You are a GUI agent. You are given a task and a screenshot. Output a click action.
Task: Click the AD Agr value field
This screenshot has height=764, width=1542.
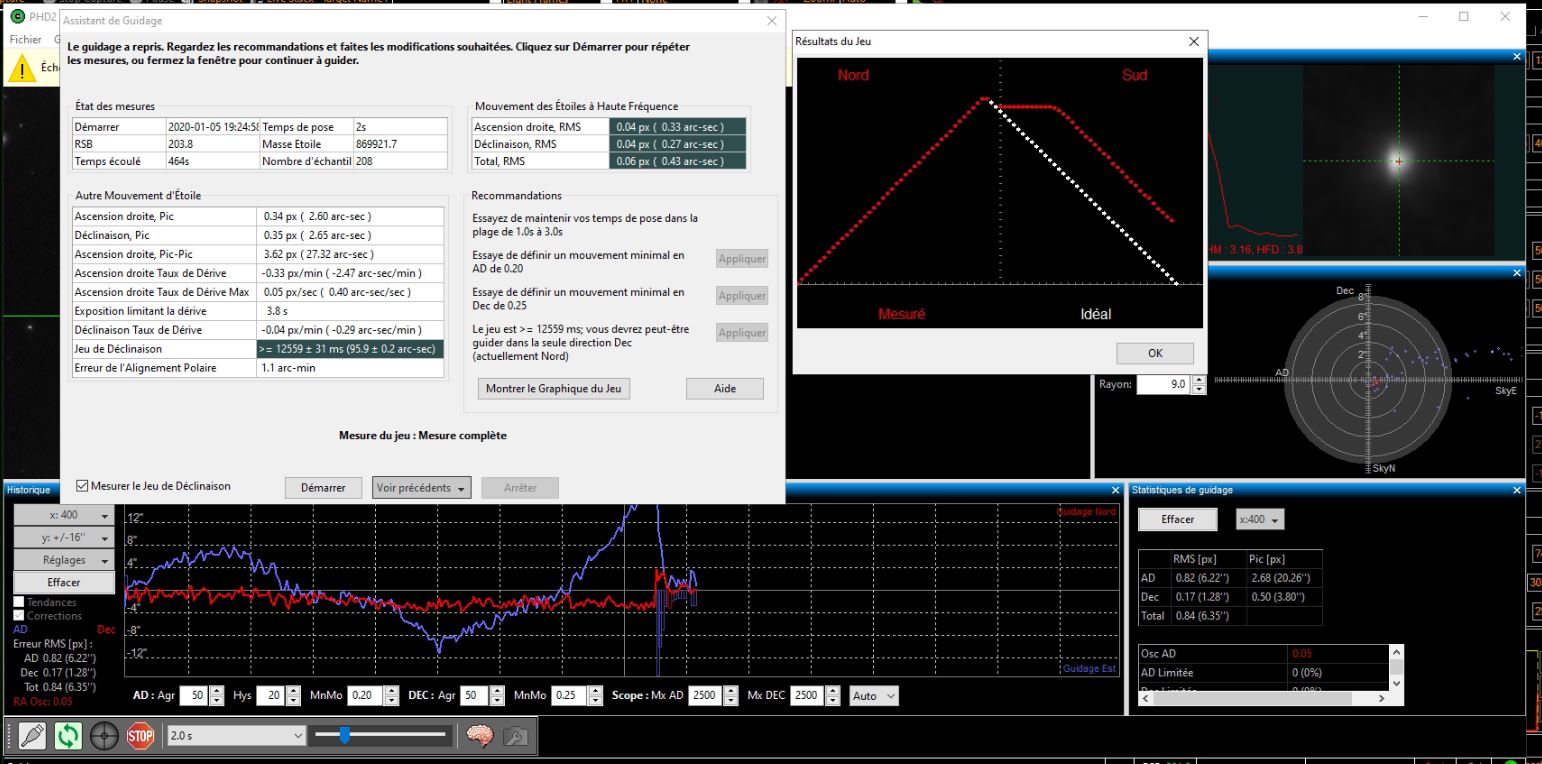(193, 695)
